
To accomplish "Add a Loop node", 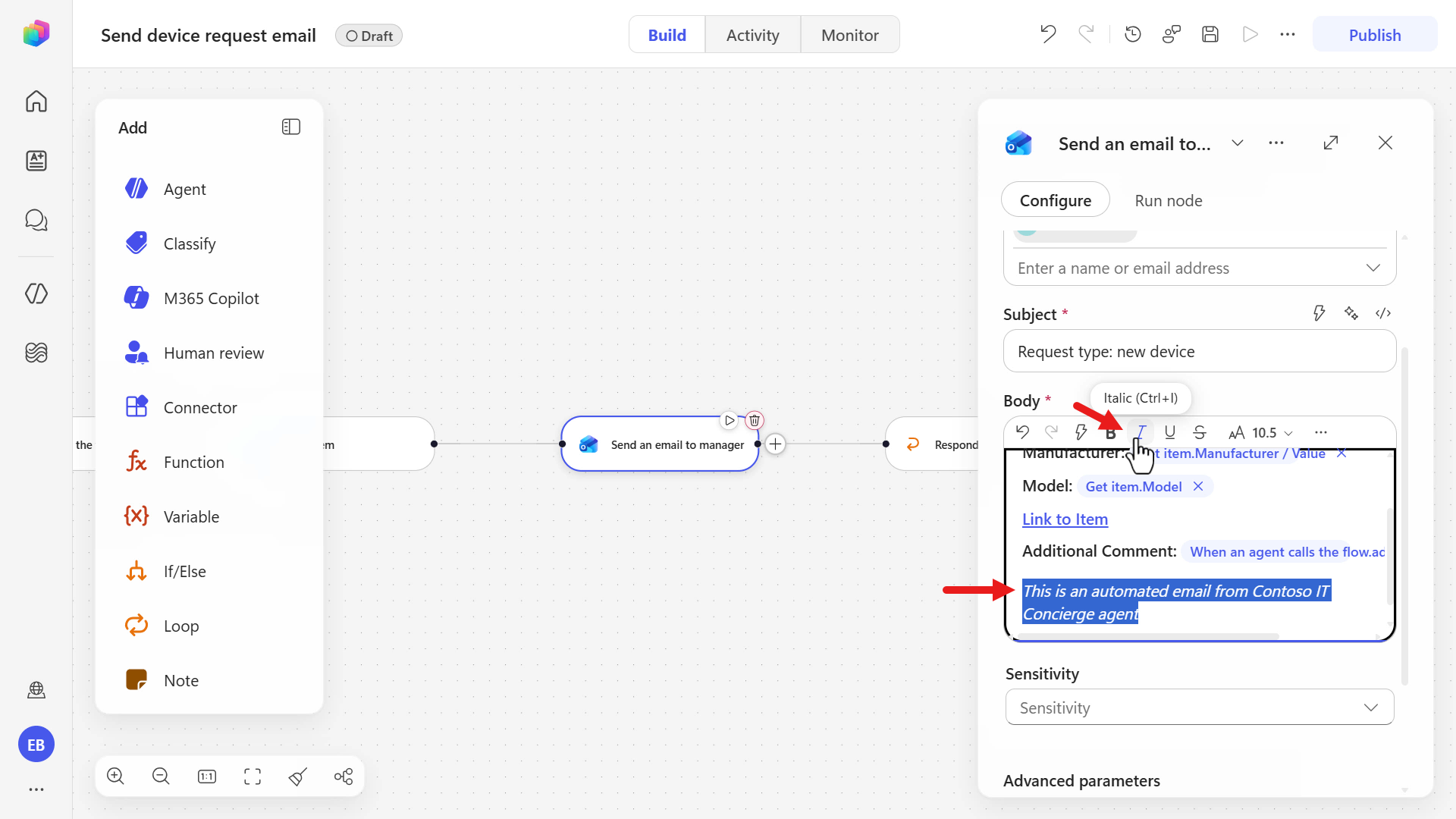I will coord(209,626).
